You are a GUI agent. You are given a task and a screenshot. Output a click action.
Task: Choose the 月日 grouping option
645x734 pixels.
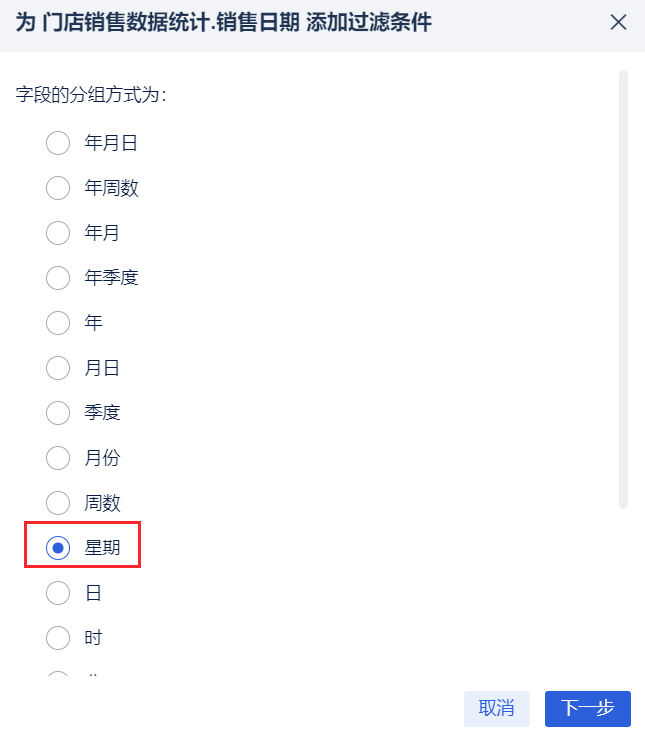pos(58,368)
